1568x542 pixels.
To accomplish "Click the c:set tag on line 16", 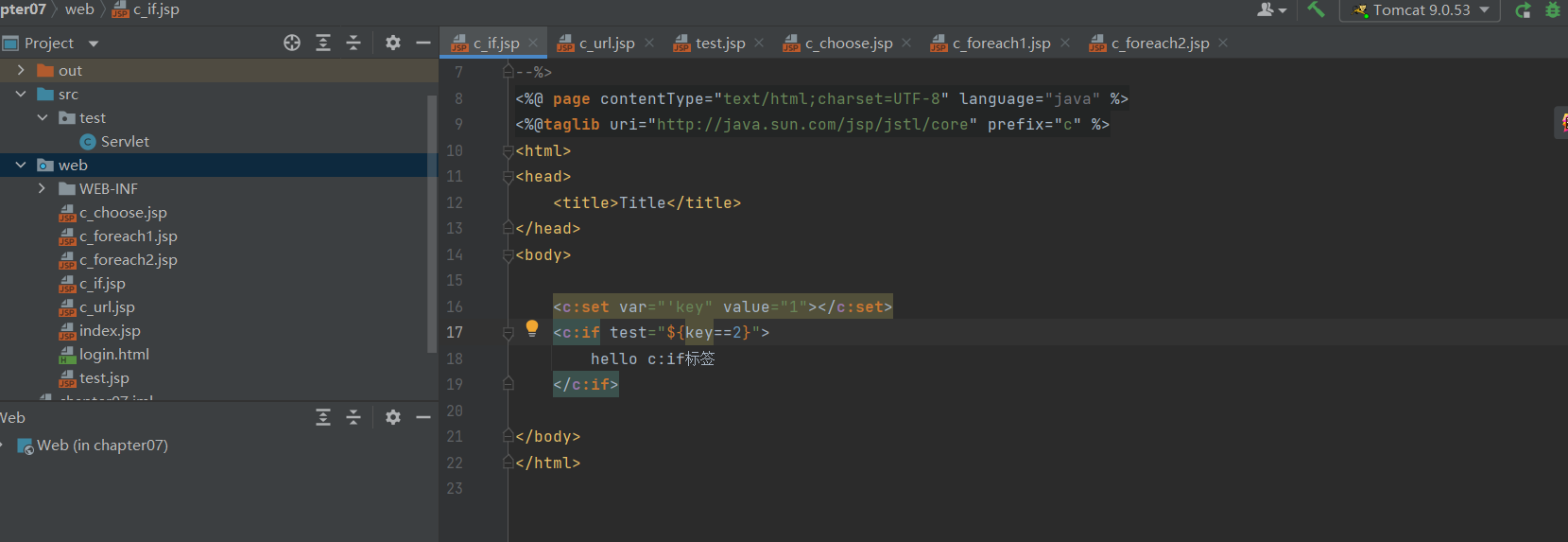I will [723, 306].
